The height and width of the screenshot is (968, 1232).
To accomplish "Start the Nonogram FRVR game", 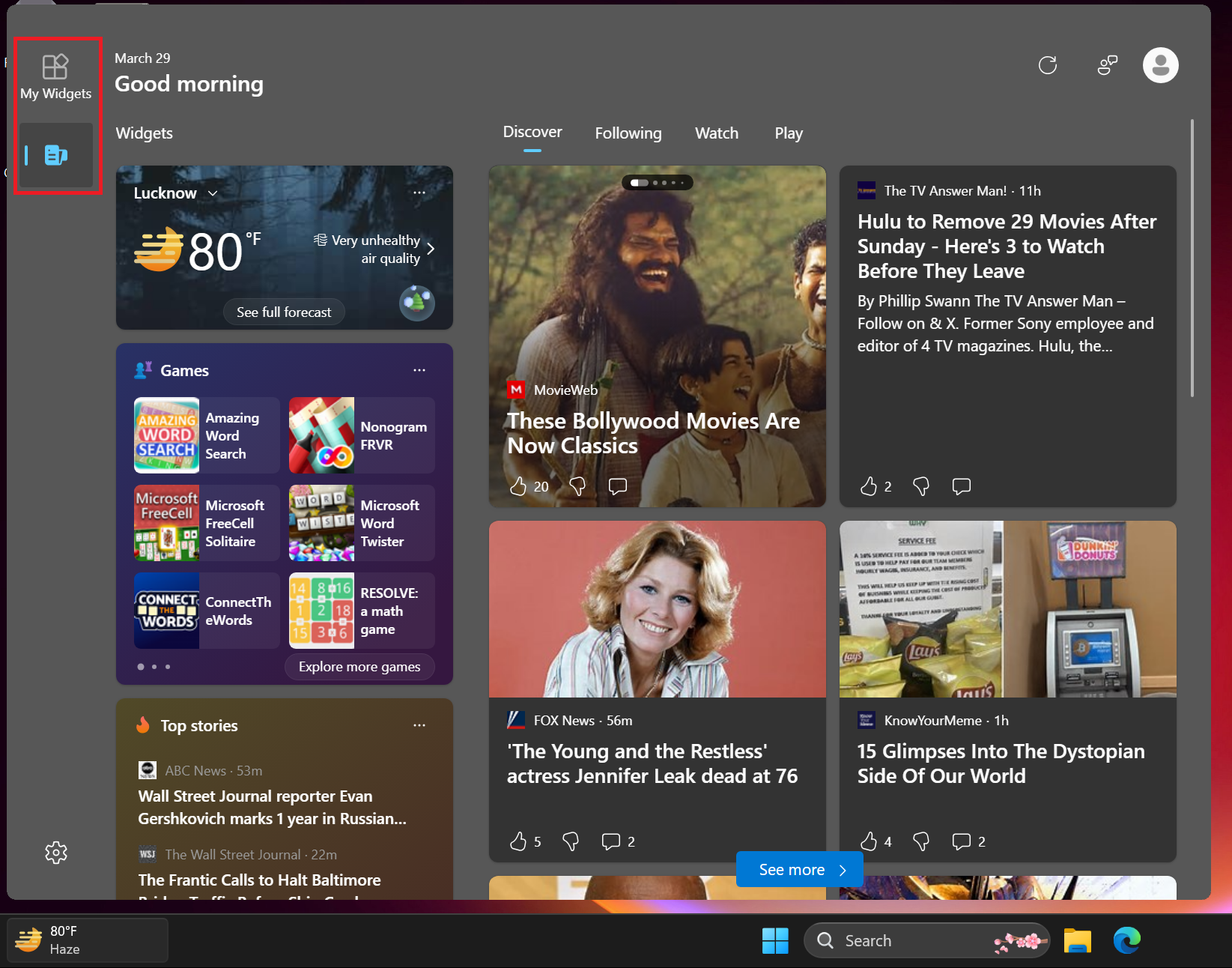I will (x=361, y=435).
